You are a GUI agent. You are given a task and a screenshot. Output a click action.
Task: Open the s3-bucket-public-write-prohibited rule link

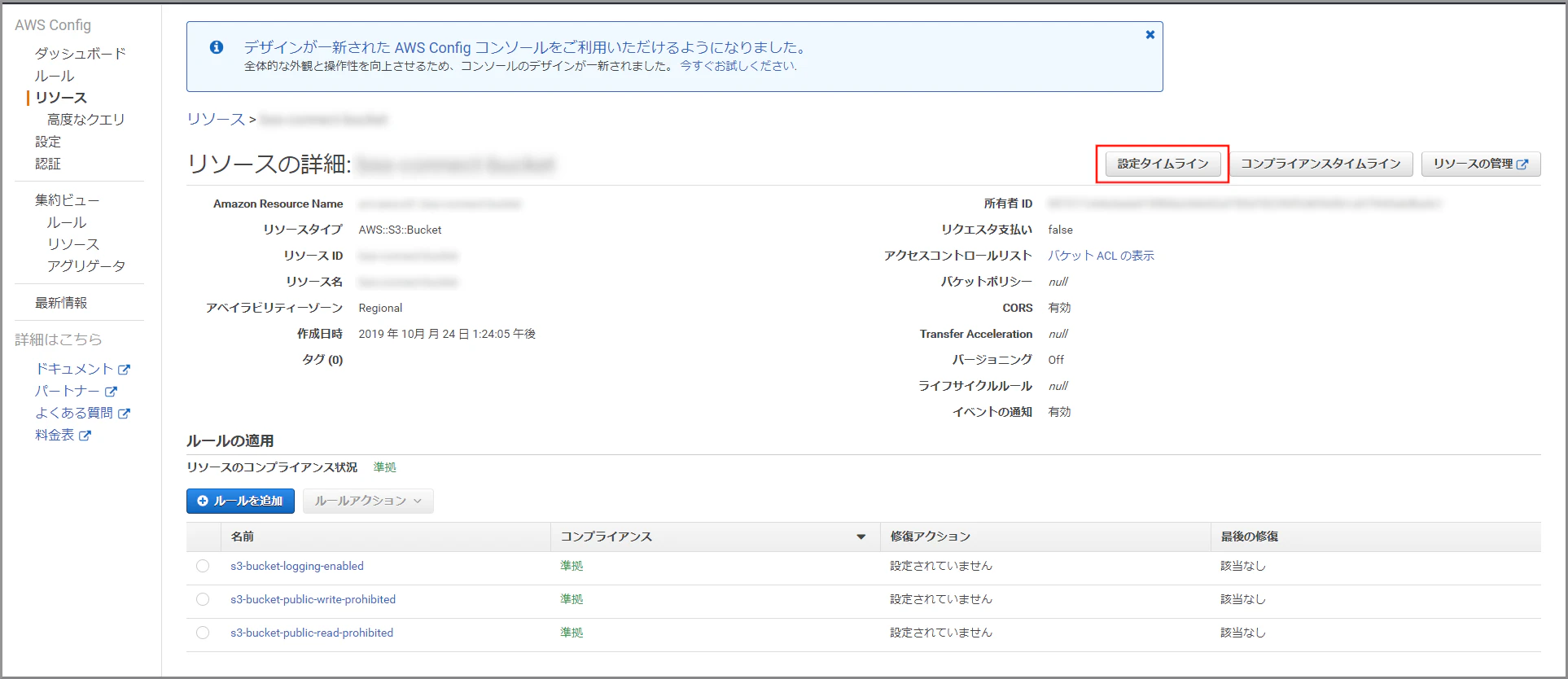313,599
